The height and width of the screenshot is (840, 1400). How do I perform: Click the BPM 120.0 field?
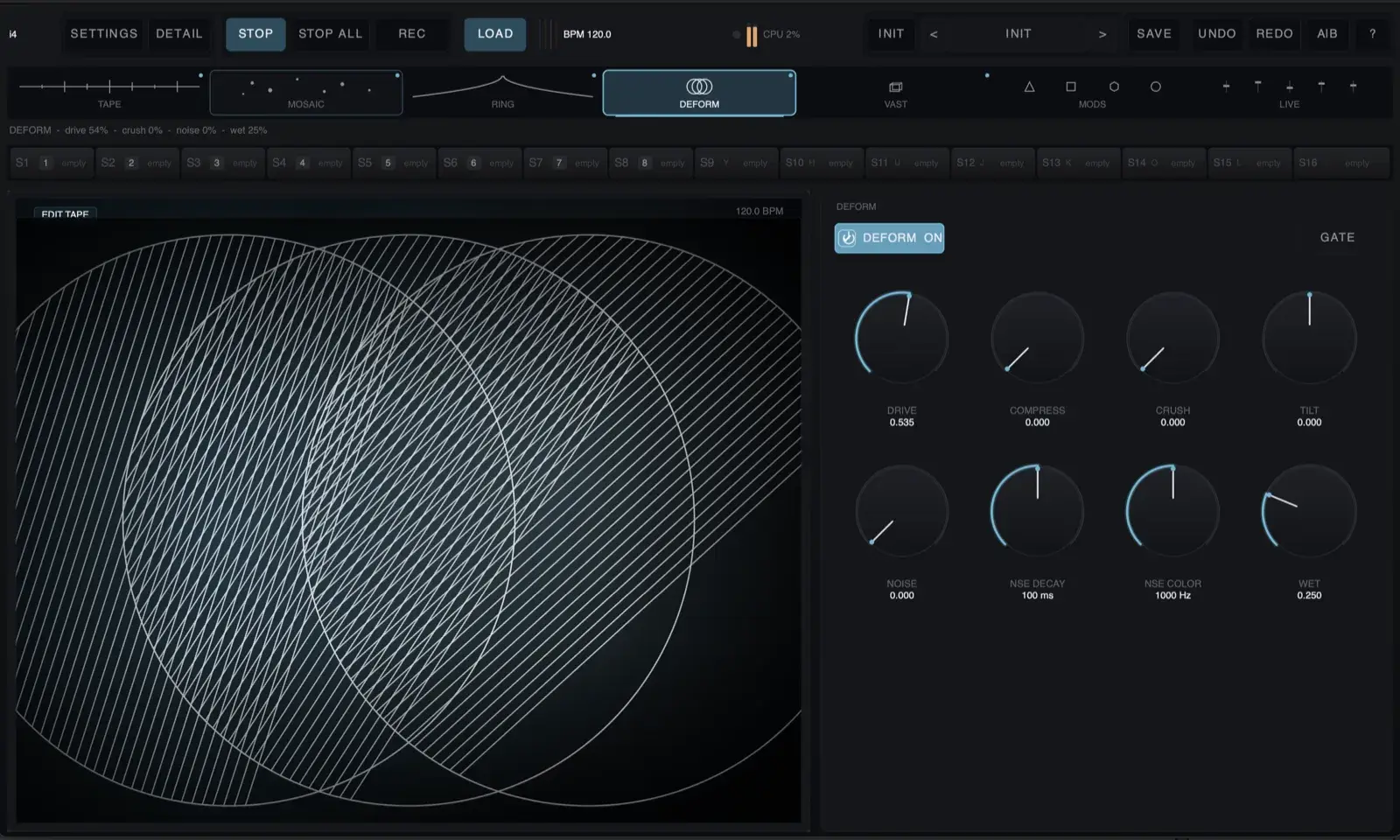(587, 34)
